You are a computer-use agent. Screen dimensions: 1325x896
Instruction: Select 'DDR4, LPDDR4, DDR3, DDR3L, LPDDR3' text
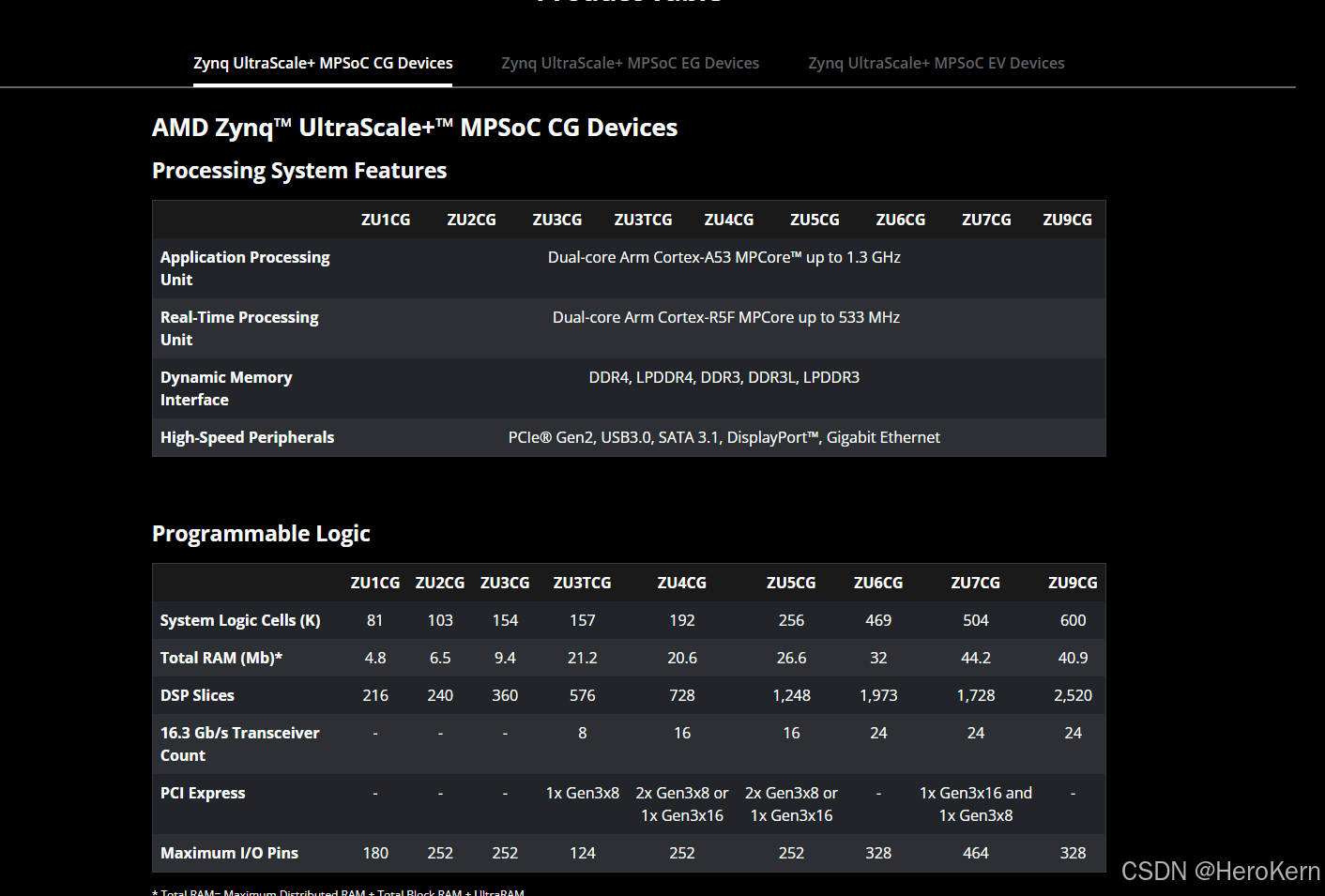coord(724,377)
